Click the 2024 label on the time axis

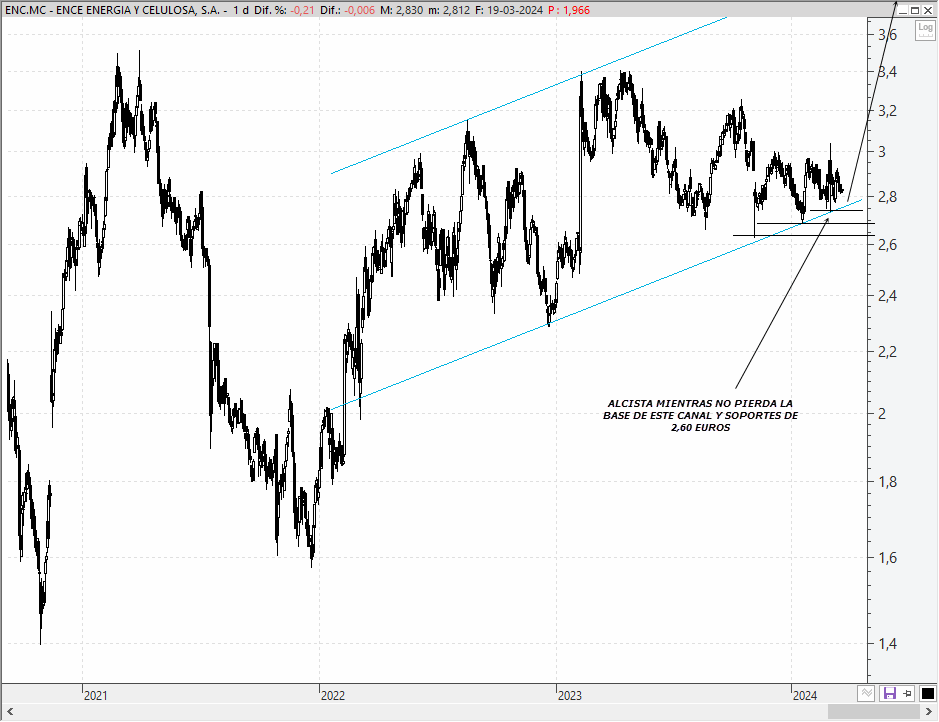tap(805, 695)
